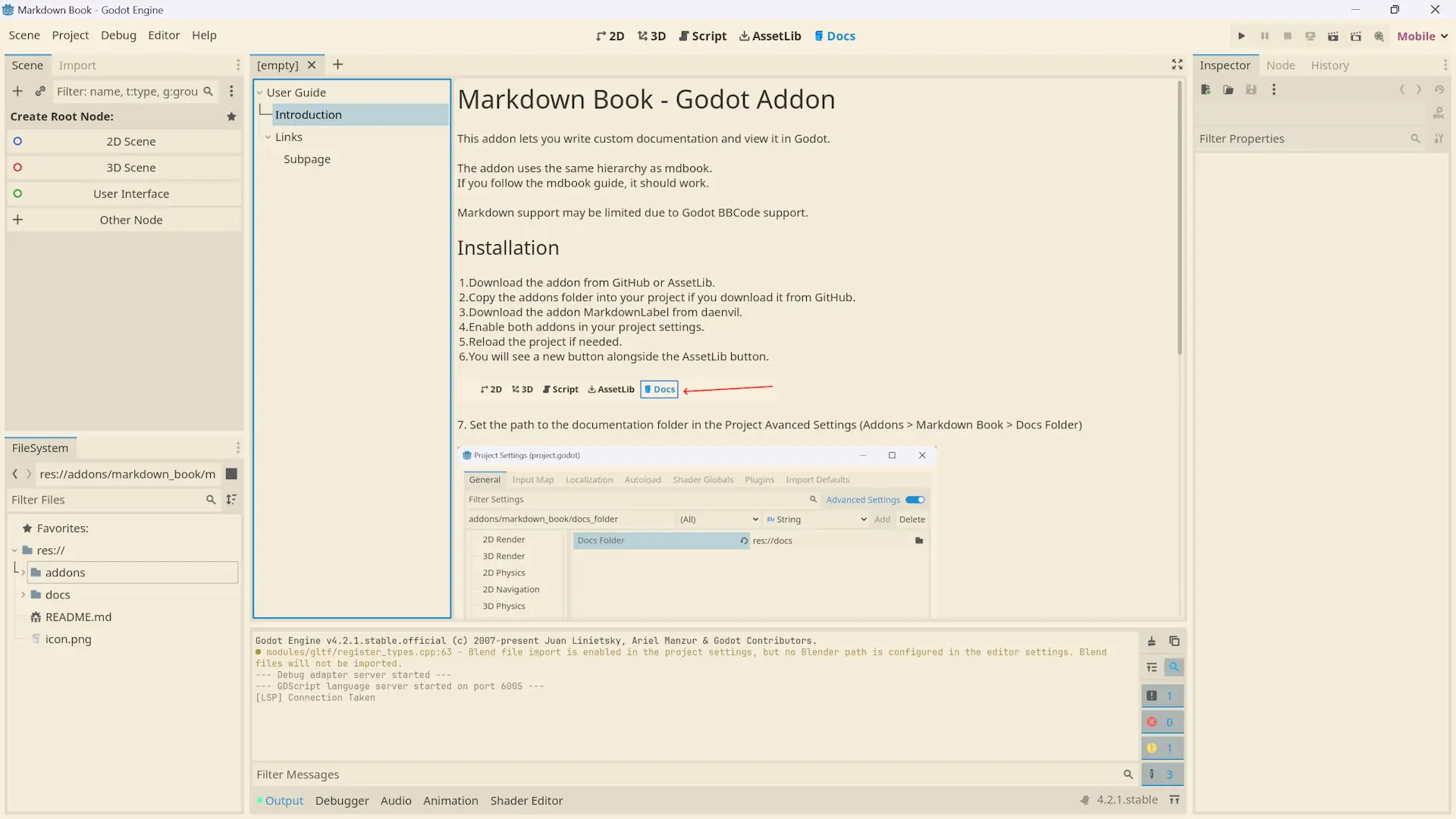Collapse the res:// root folder

tap(14, 551)
